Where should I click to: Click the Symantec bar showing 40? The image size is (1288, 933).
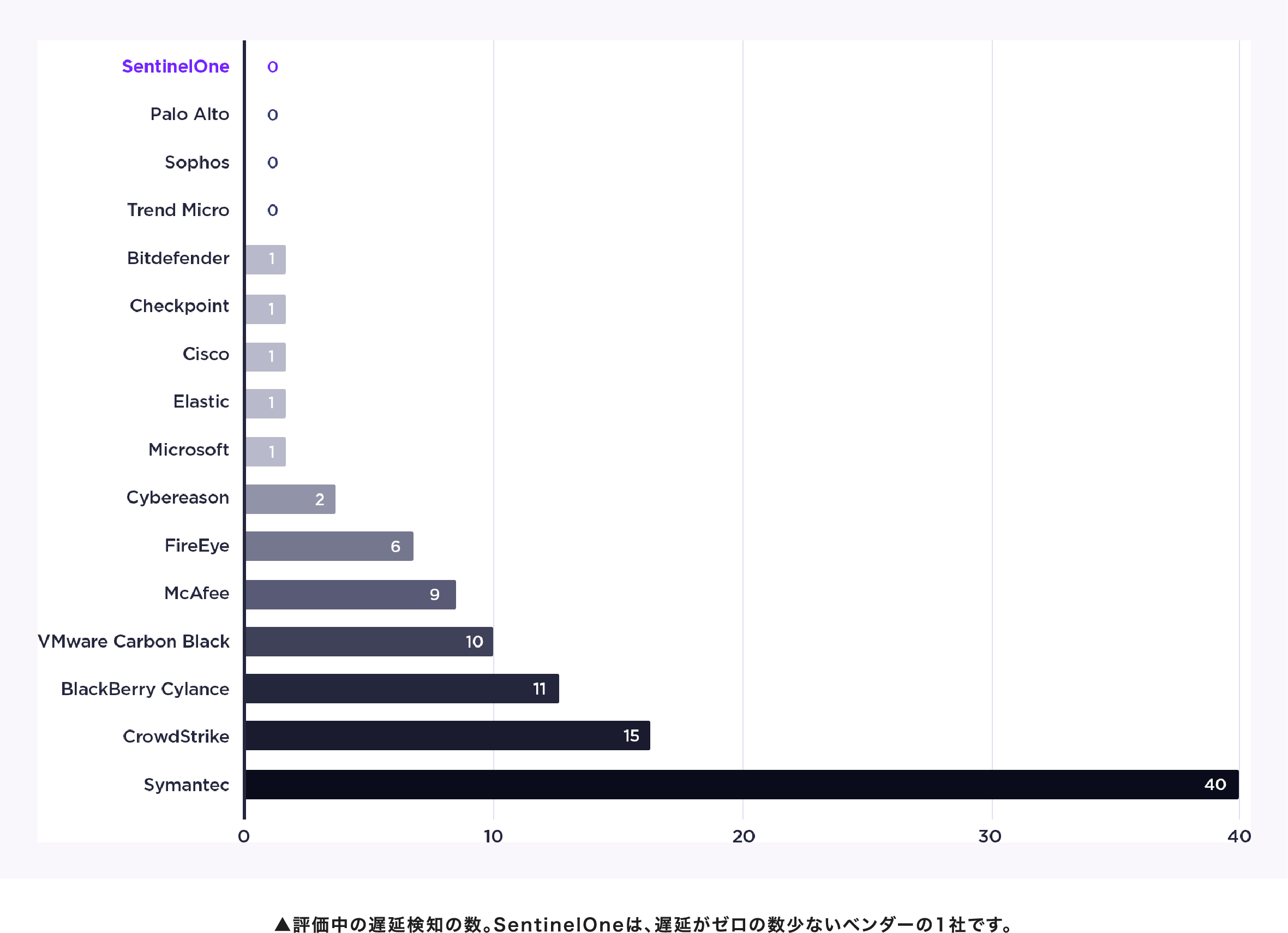(742, 785)
